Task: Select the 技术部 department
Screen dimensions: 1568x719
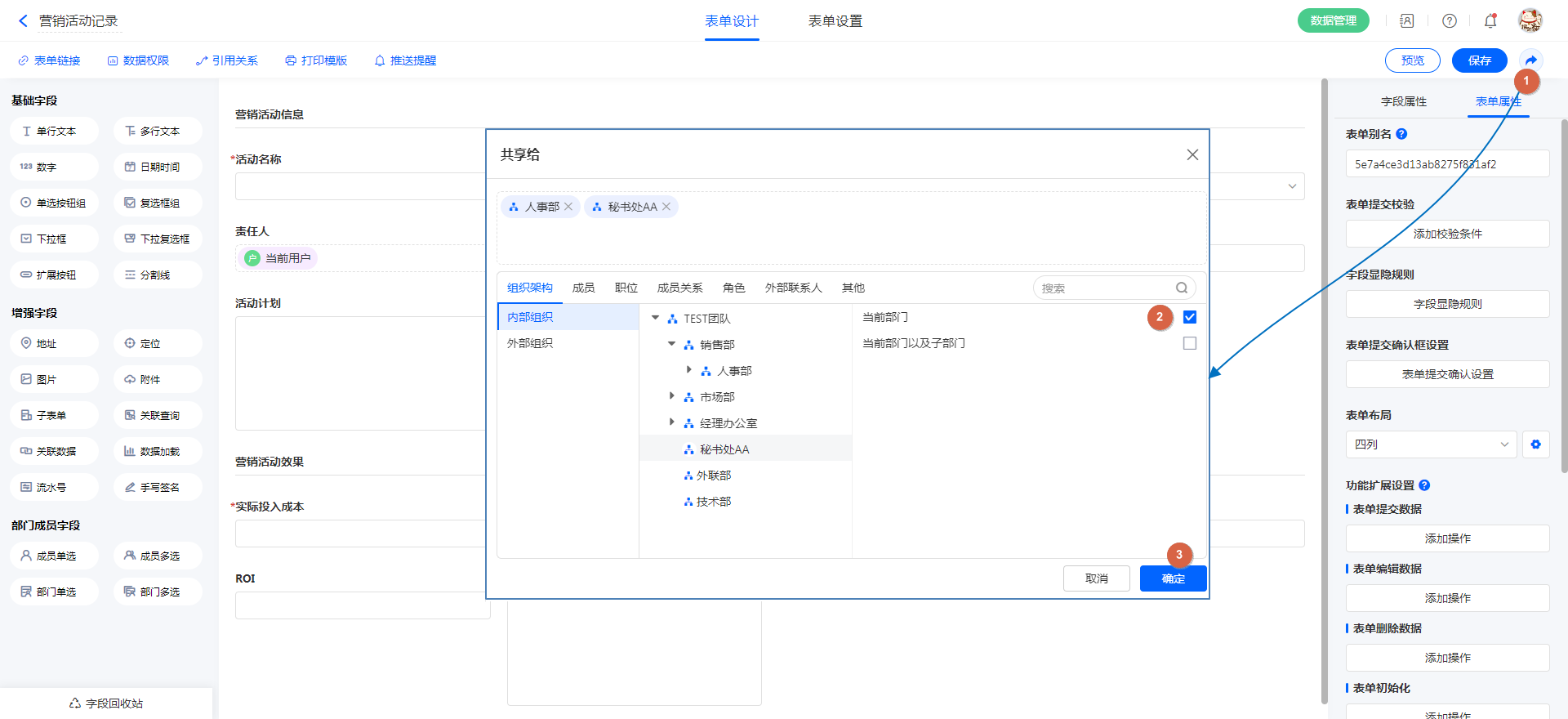Action: (714, 502)
